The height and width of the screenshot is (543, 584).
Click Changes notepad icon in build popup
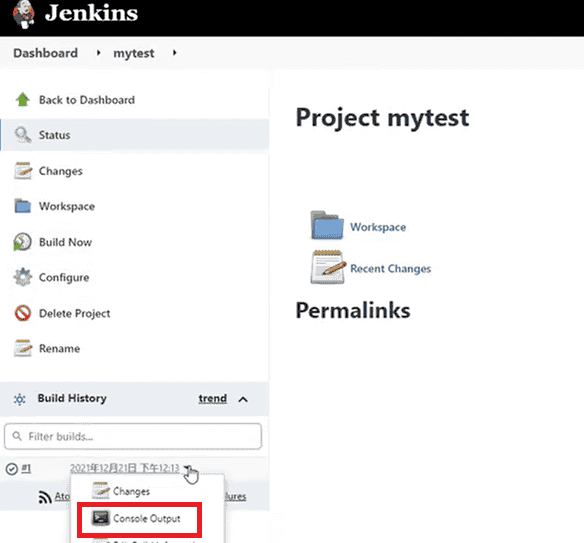coord(101,490)
